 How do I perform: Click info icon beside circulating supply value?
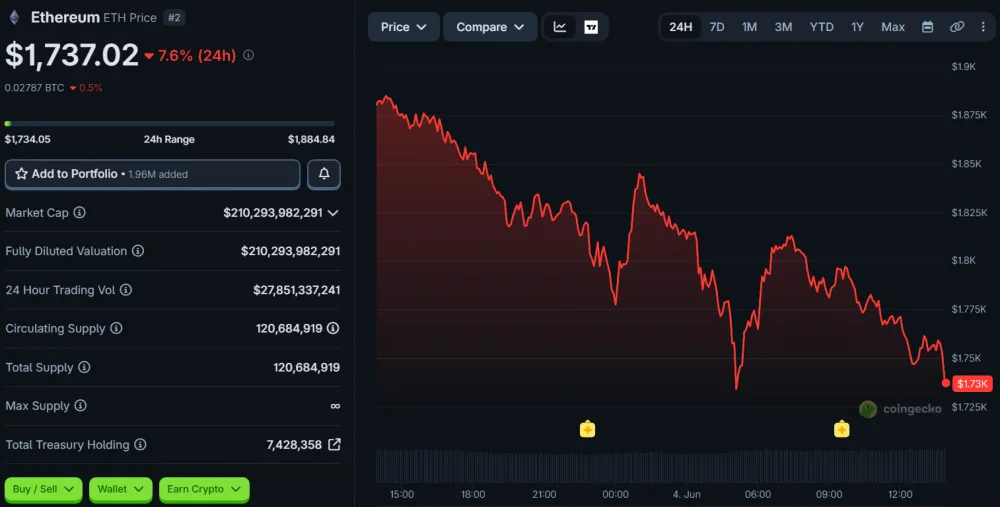[333, 328]
